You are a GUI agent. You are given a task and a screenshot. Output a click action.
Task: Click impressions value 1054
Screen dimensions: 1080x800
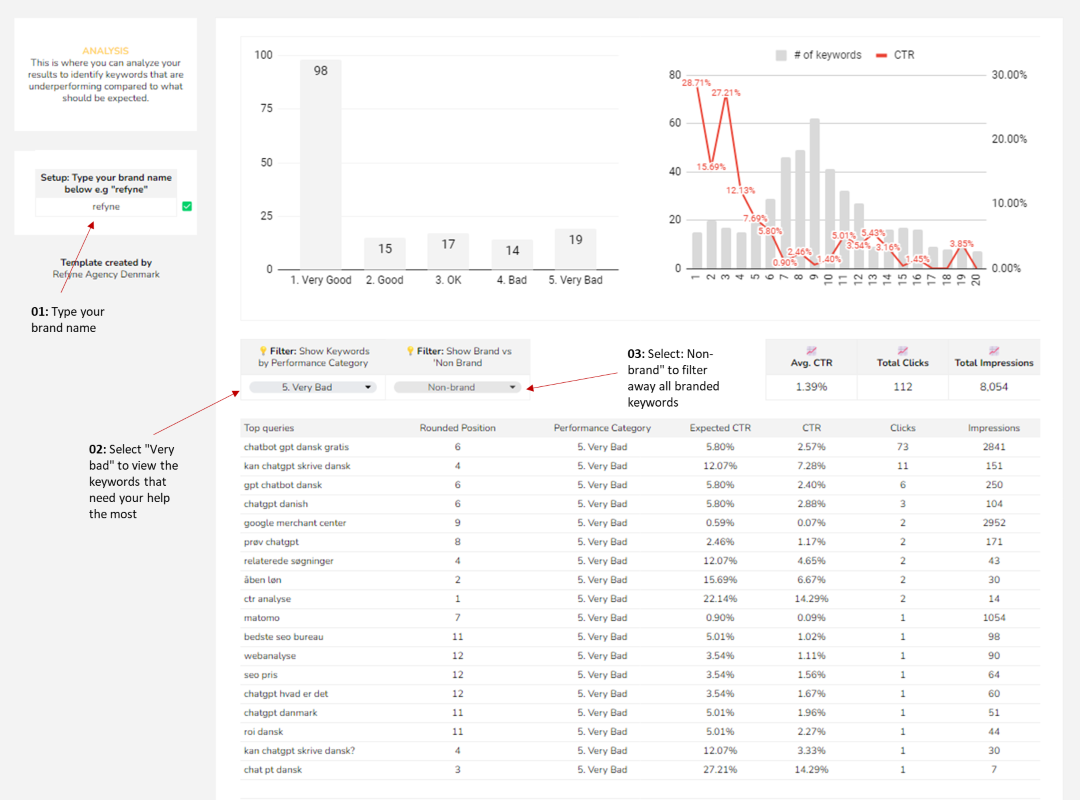(x=993, y=617)
